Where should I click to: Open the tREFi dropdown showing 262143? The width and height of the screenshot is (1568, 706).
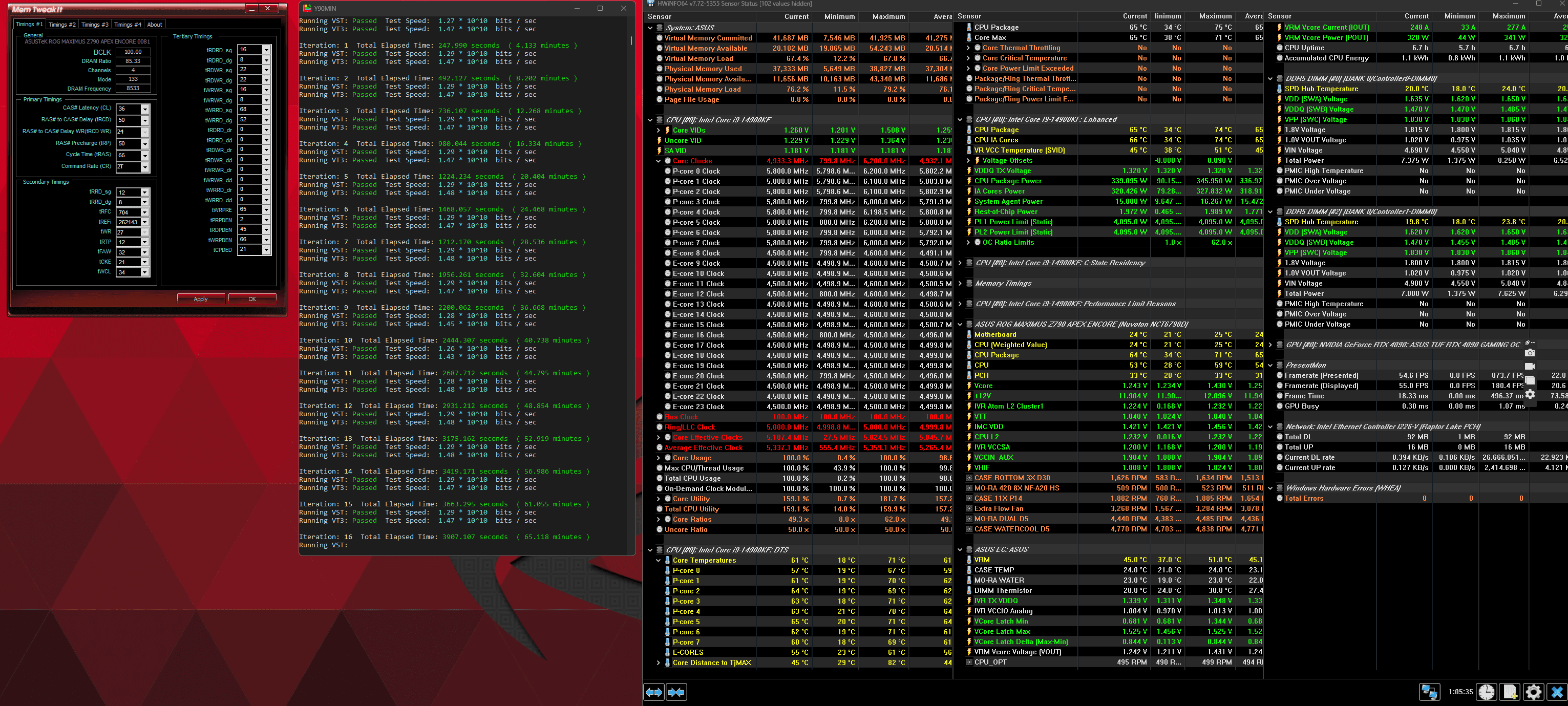tap(145, 222)
